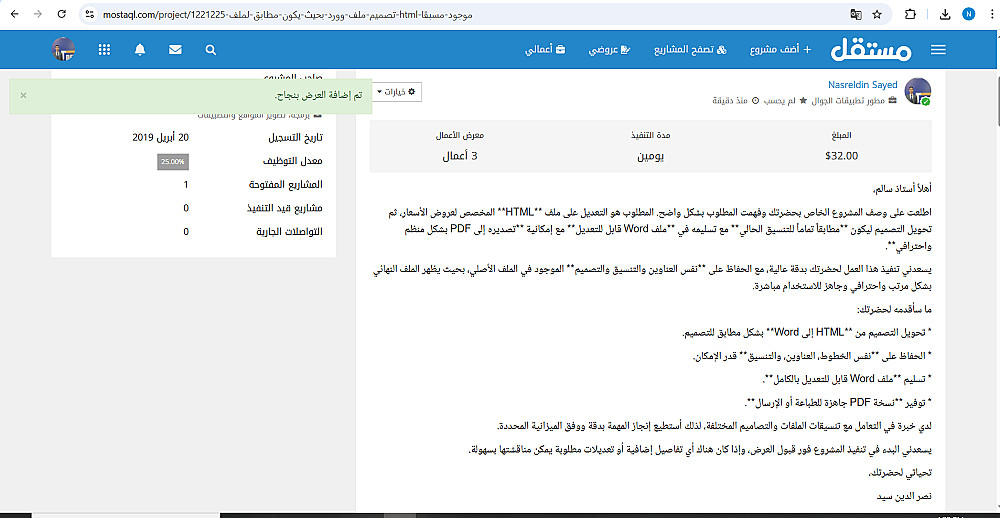Click تاريخ التسجيل label
The height and width of the screenshot is (518, 1000).
(x=295, y=137)
